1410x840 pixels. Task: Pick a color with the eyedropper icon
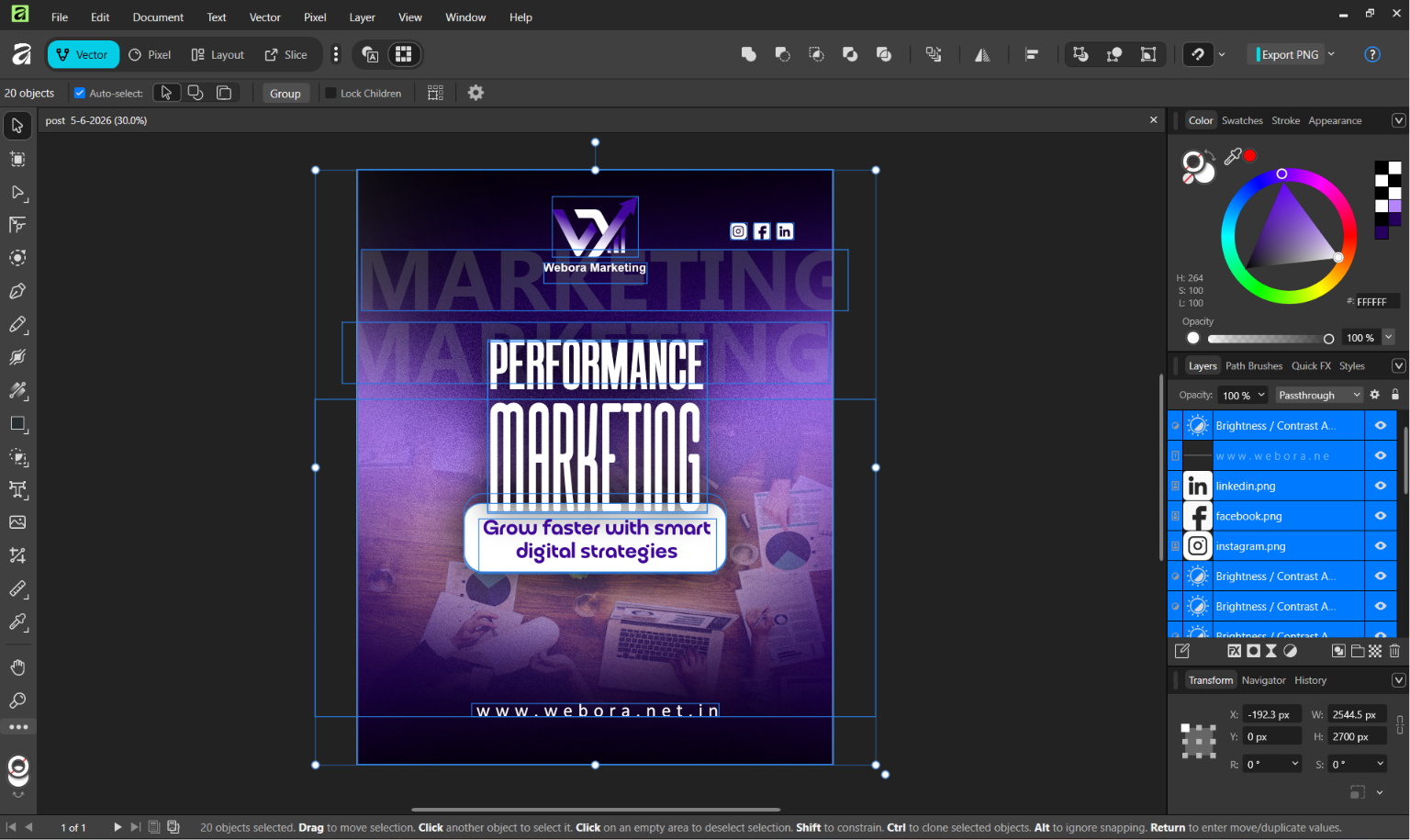pos(1233,157)
